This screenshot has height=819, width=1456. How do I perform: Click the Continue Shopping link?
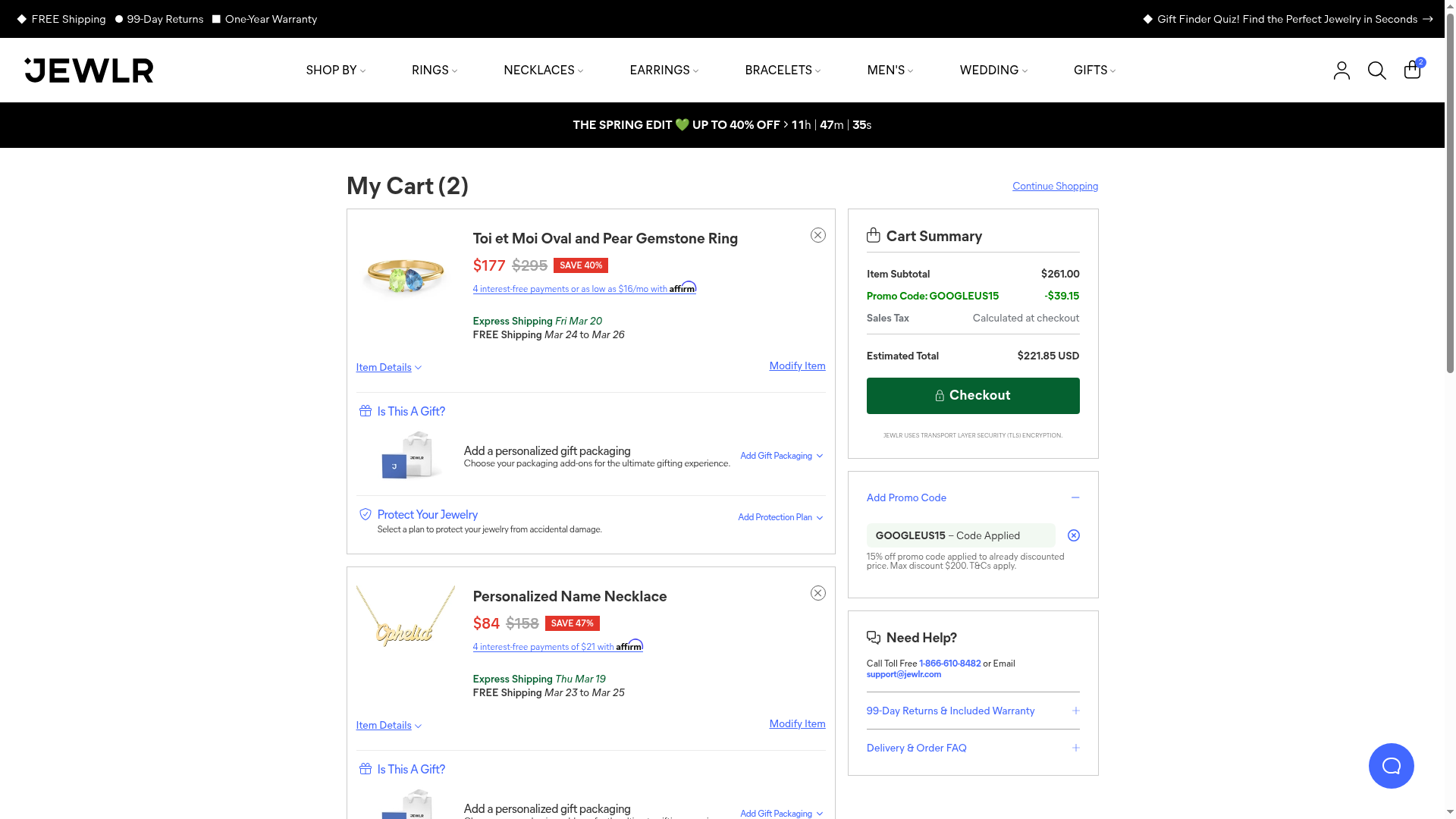[1054, 187]
